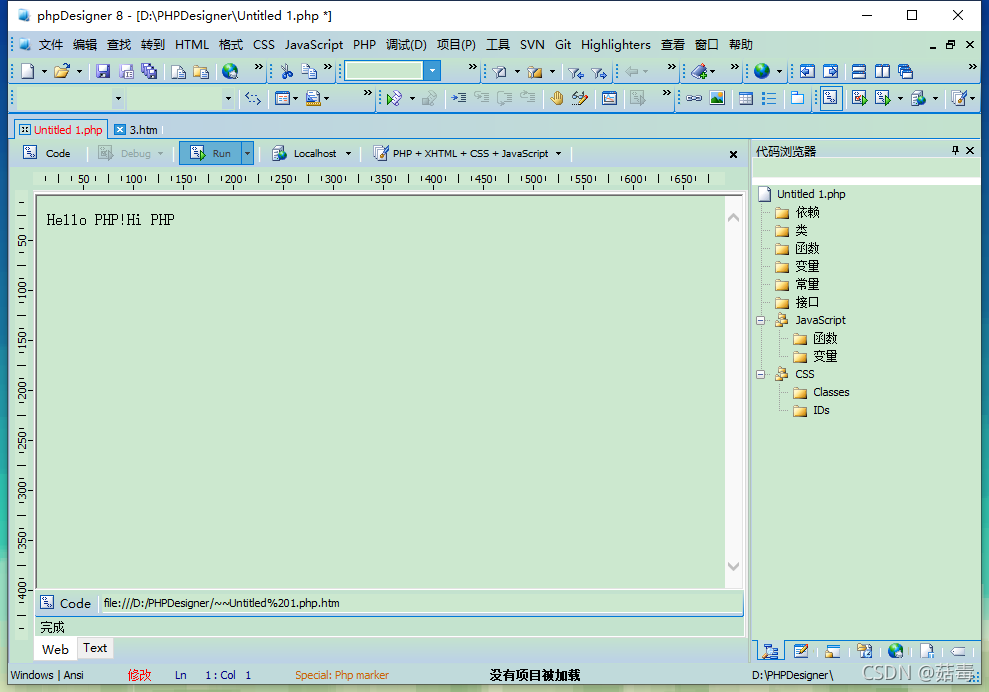Select the Classes folder under CSS
The width and height of the screenshot is (989, 692).
pos(831,392)
